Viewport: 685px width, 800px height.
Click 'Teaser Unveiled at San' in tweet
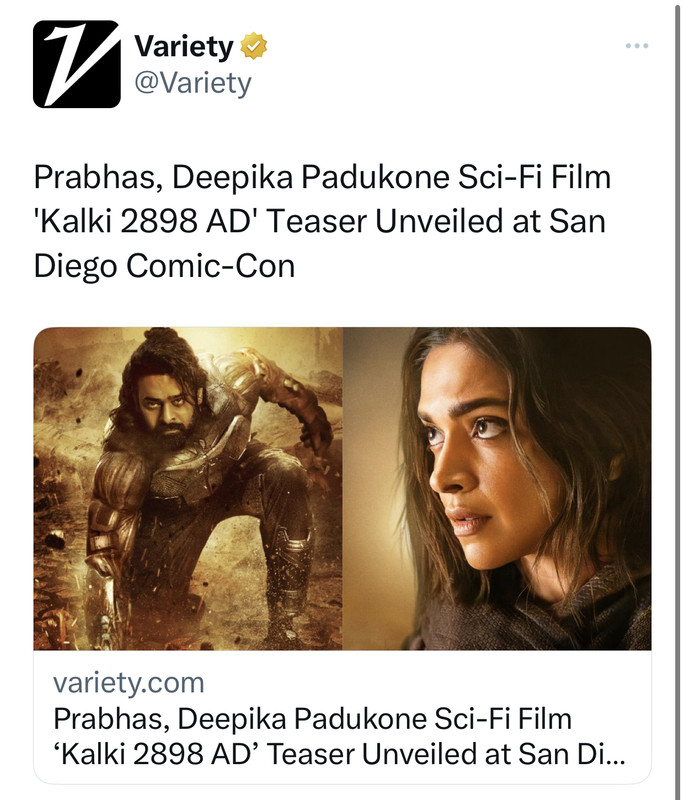pyautogui.click(x=437, y=222)
